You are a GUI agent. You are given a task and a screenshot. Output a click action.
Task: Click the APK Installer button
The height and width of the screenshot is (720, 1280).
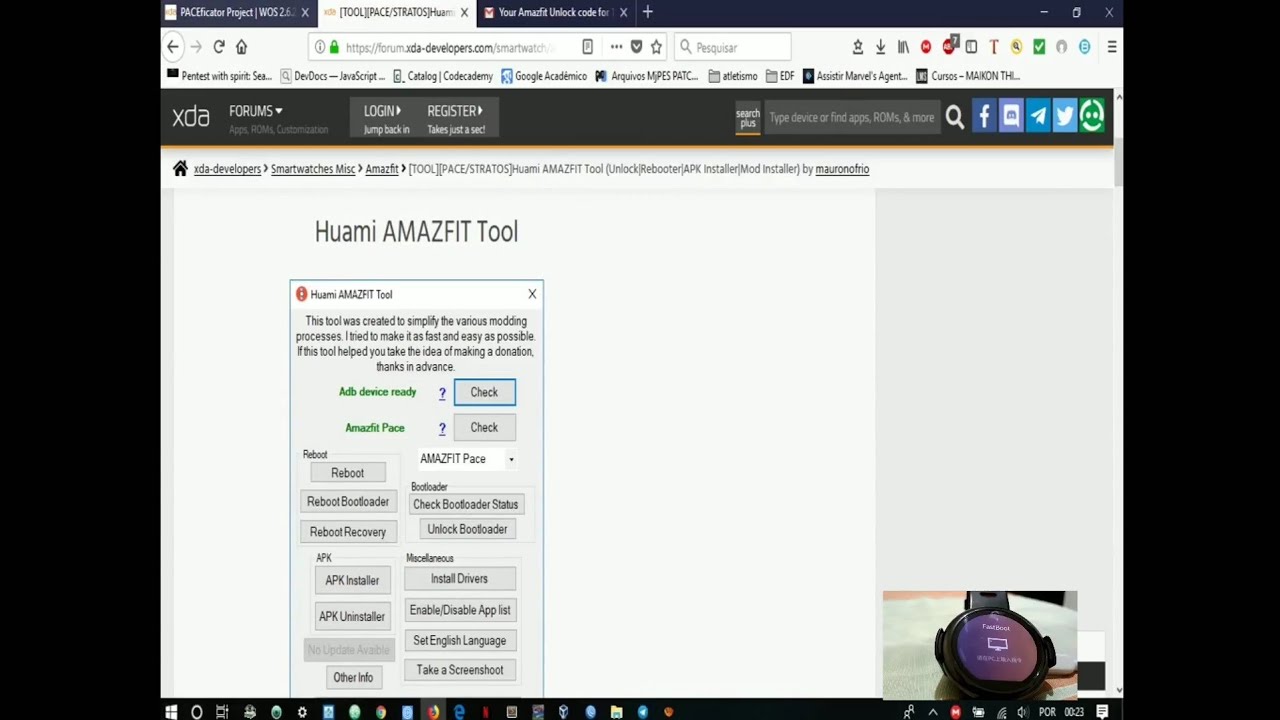click(352, 580)
